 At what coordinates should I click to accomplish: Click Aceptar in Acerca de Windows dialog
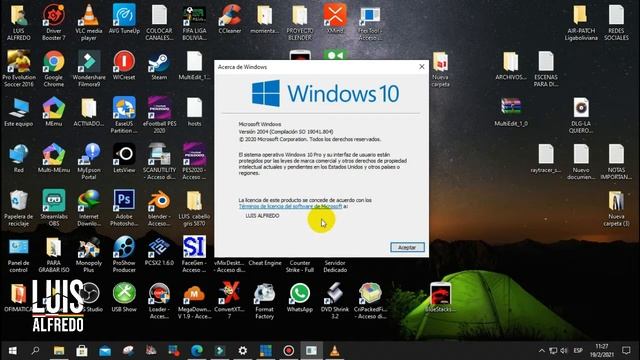pos(407,247)
